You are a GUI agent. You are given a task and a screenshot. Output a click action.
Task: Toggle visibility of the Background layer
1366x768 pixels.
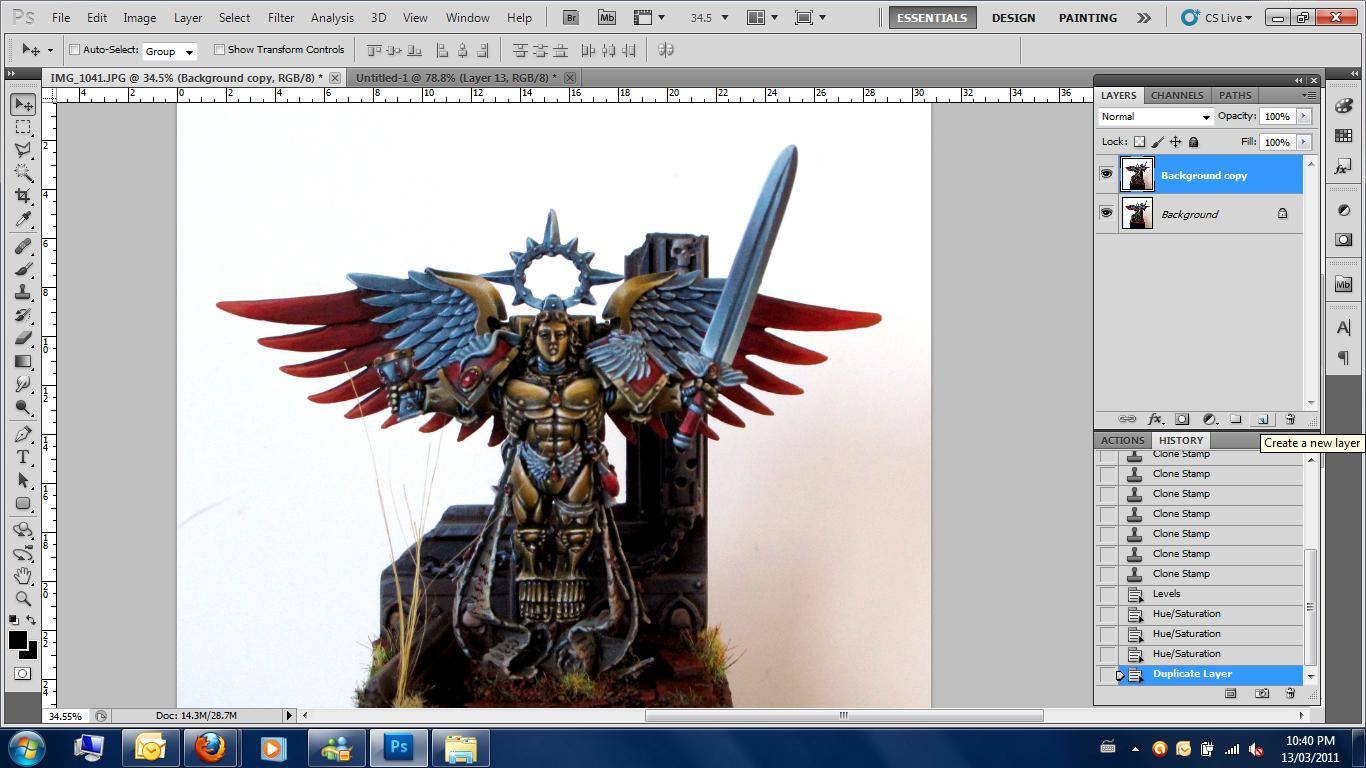point(1106,213)
